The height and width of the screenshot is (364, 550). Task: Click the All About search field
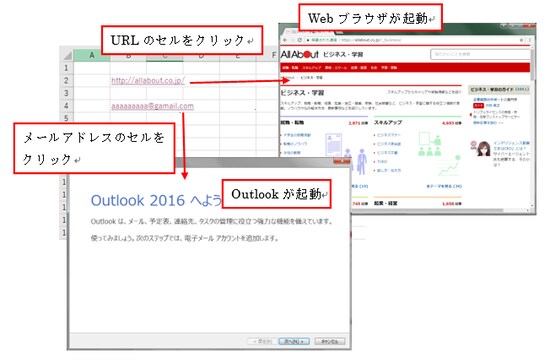[x=480, y=54]
